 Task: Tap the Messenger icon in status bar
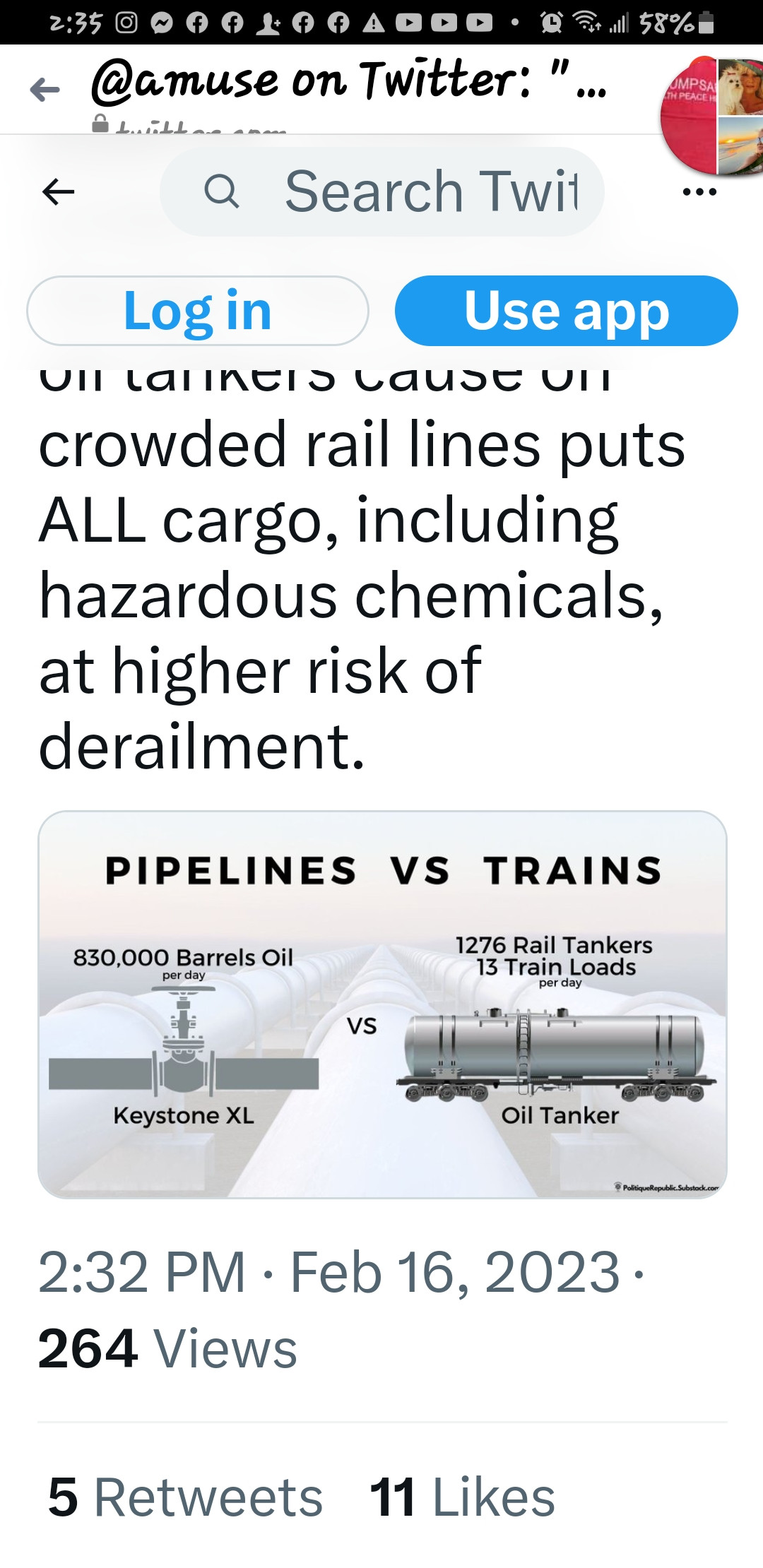click(162, 23)
